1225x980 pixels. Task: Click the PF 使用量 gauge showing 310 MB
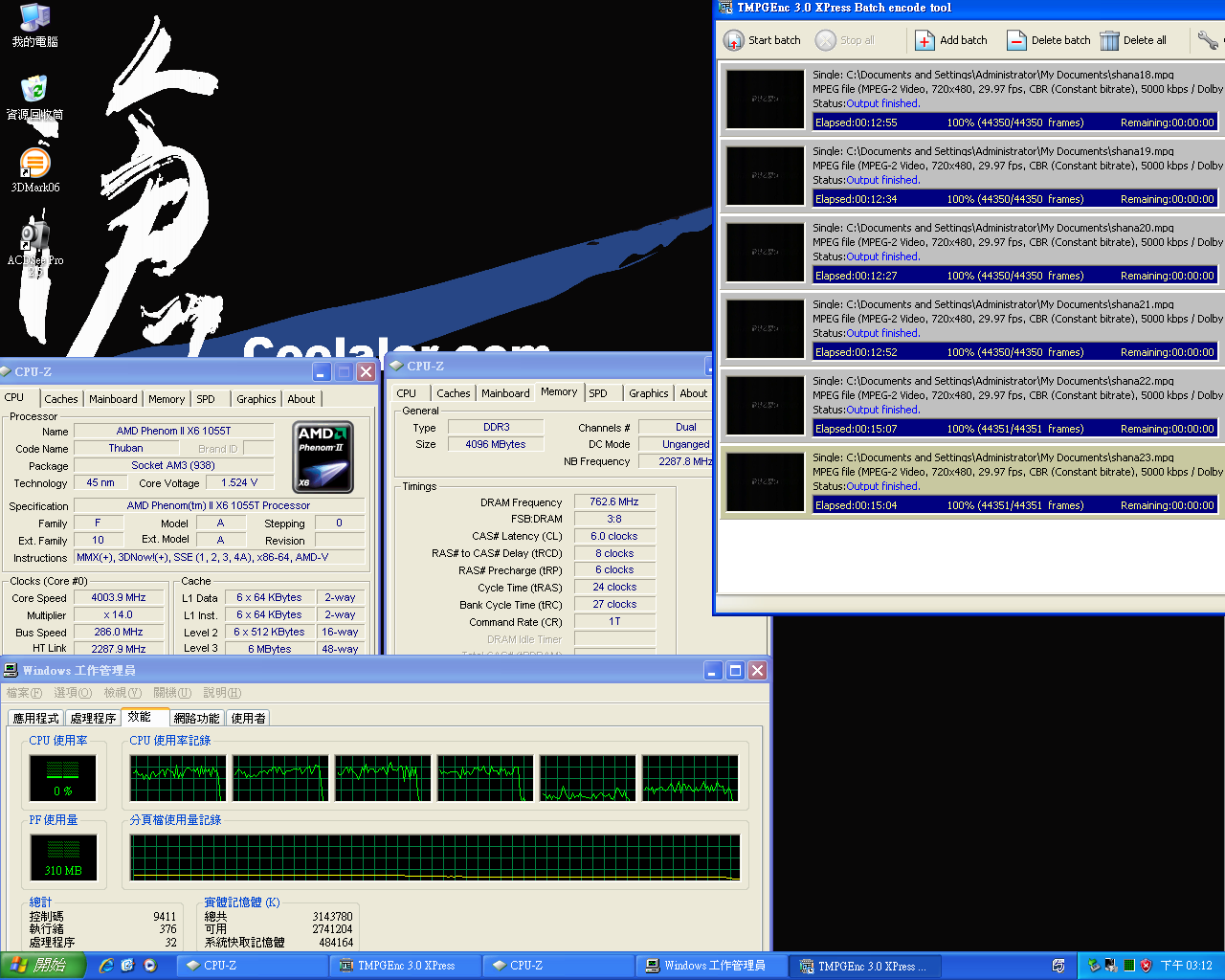click(x=63, y=857)
